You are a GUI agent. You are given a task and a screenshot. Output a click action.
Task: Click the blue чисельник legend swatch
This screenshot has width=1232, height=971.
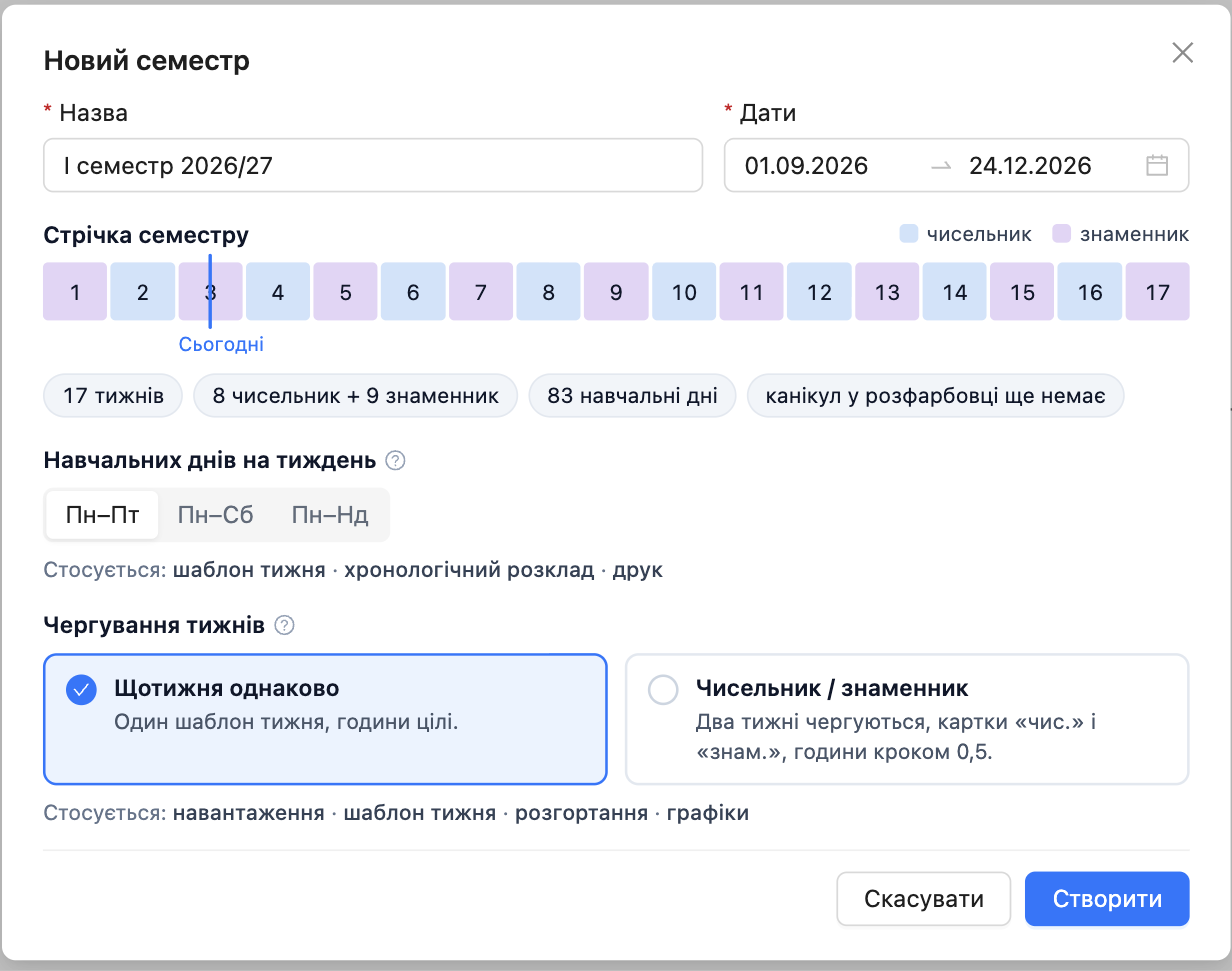909,235
